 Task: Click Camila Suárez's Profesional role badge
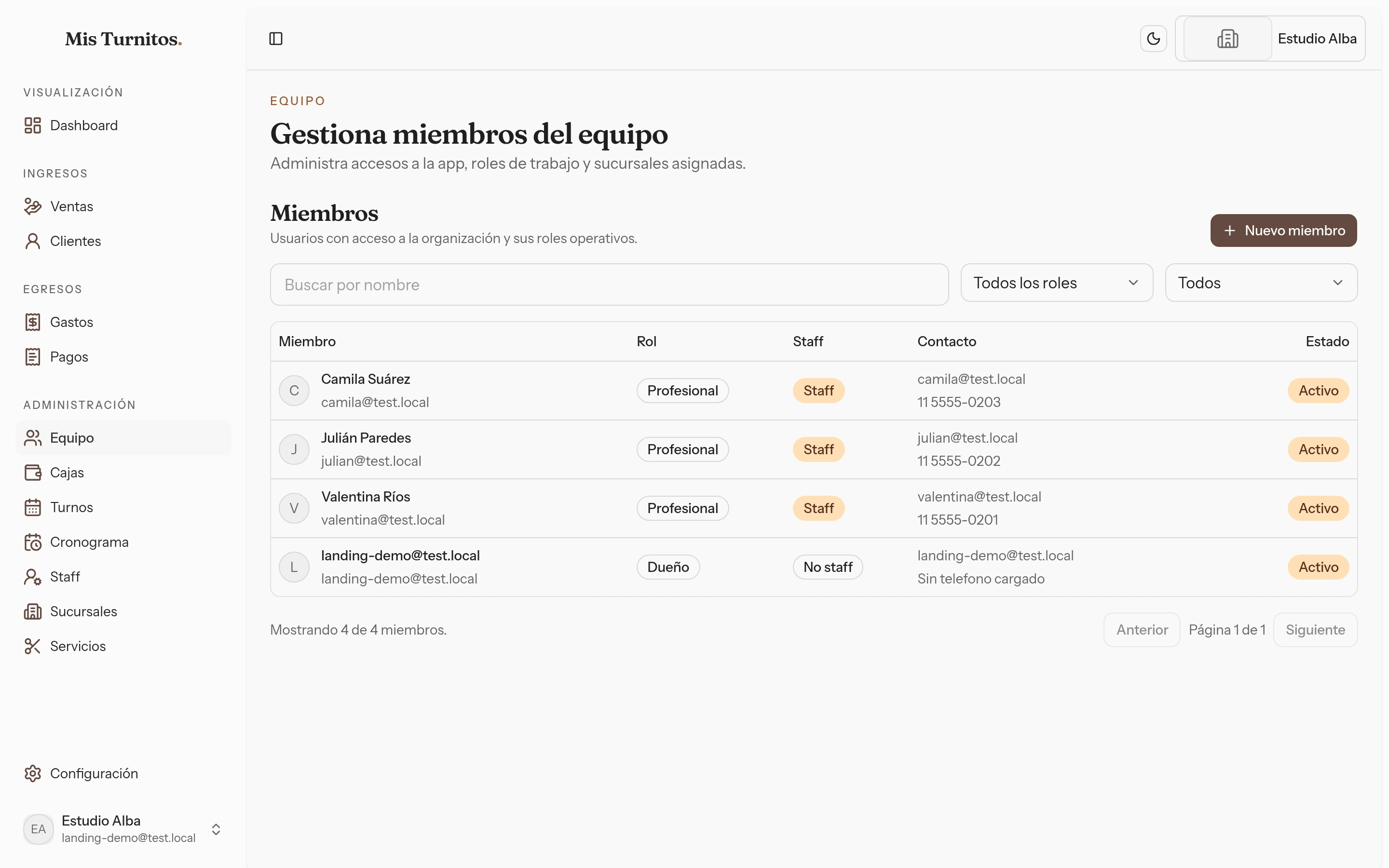pos(682,391)
